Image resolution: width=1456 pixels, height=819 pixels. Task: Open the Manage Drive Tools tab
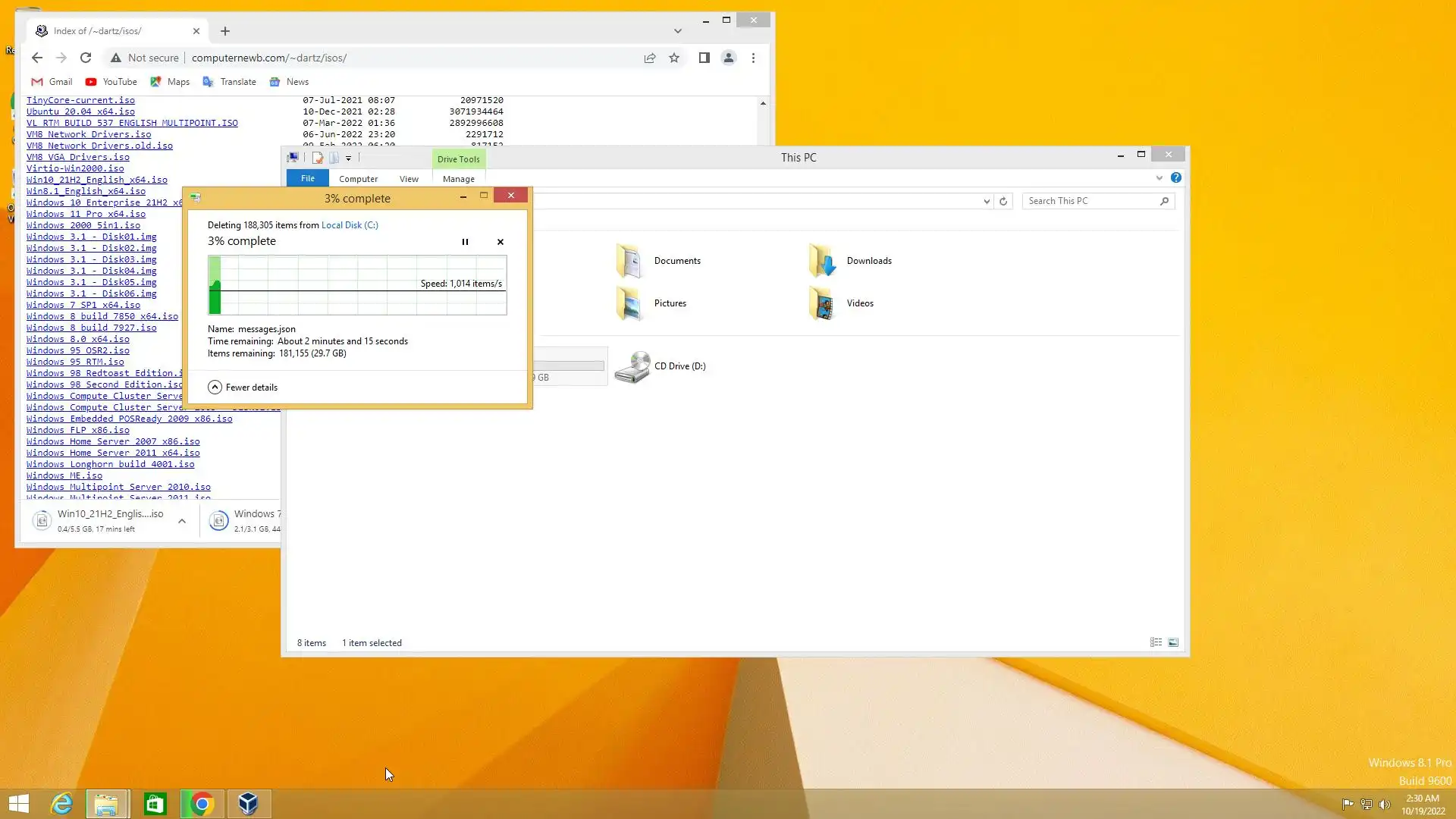click(x=458, y=179)
